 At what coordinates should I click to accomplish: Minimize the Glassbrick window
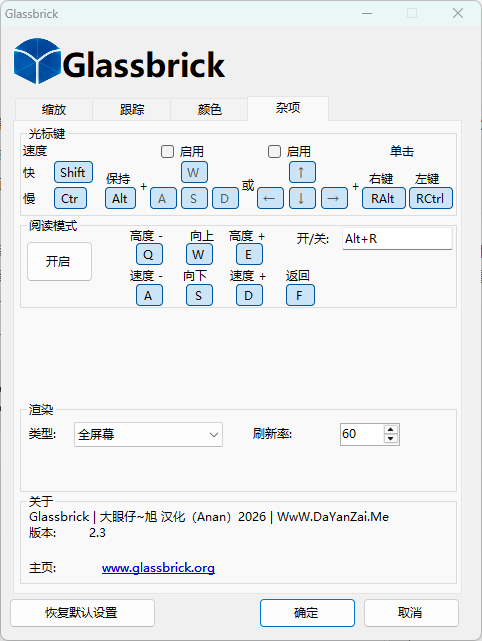[x=367, y=13]
